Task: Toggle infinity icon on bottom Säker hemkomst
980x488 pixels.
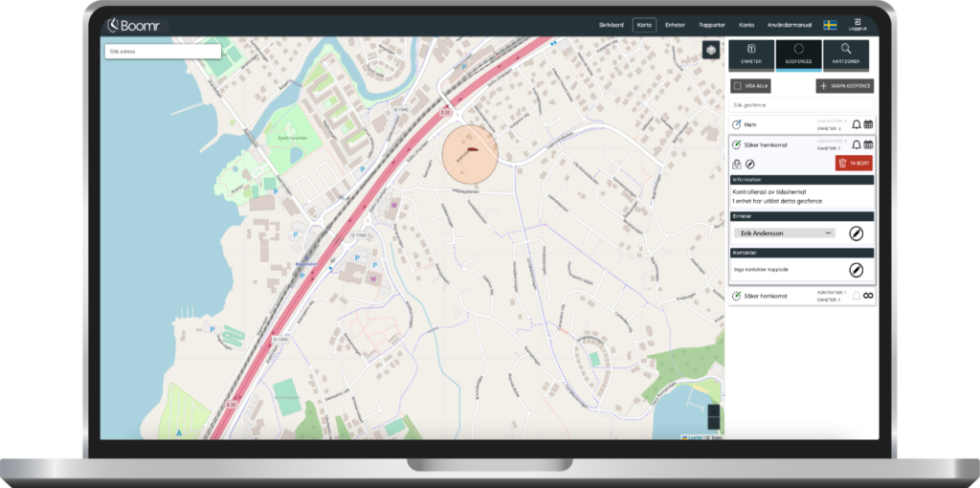Action: [868, 296]
